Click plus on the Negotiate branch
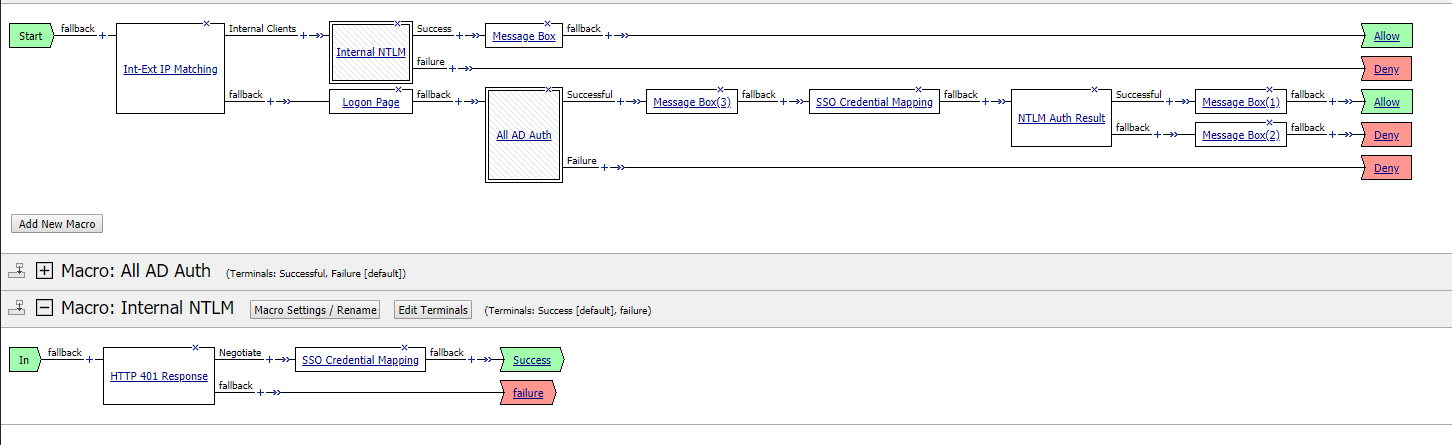The width and height of the screenshot is (1452, 445). click(x=269, y=360)
